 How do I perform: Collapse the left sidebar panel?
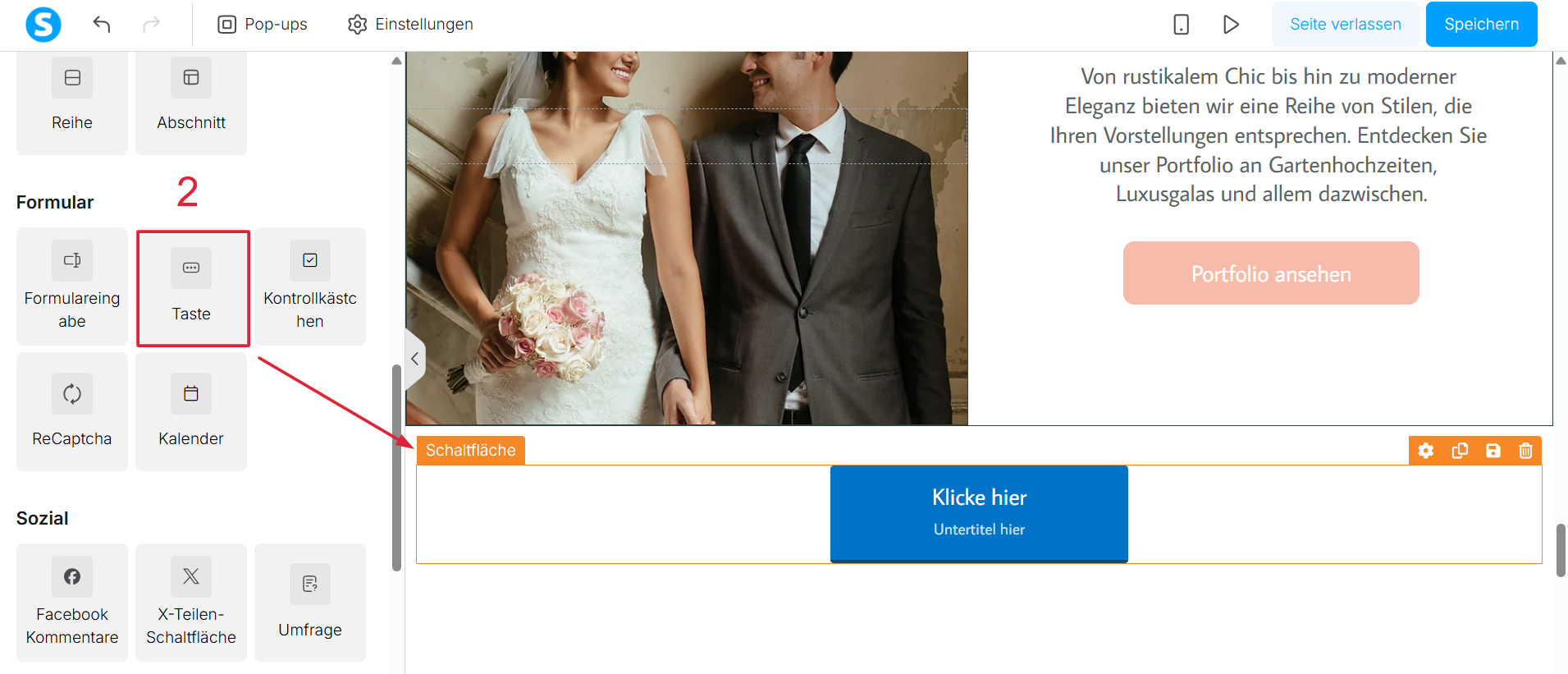point(415,359)
